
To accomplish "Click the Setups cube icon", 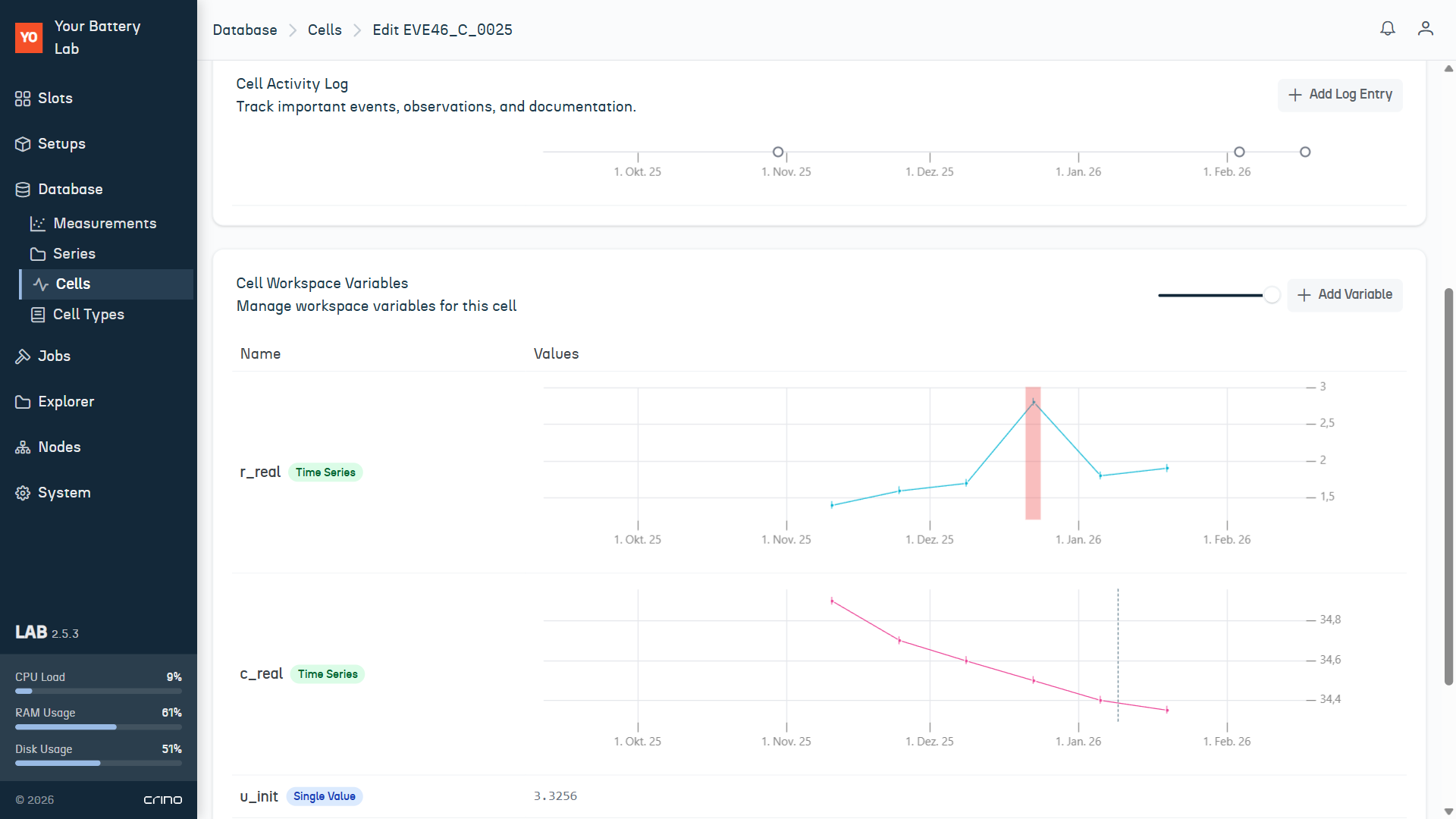I will pos(23,144).
